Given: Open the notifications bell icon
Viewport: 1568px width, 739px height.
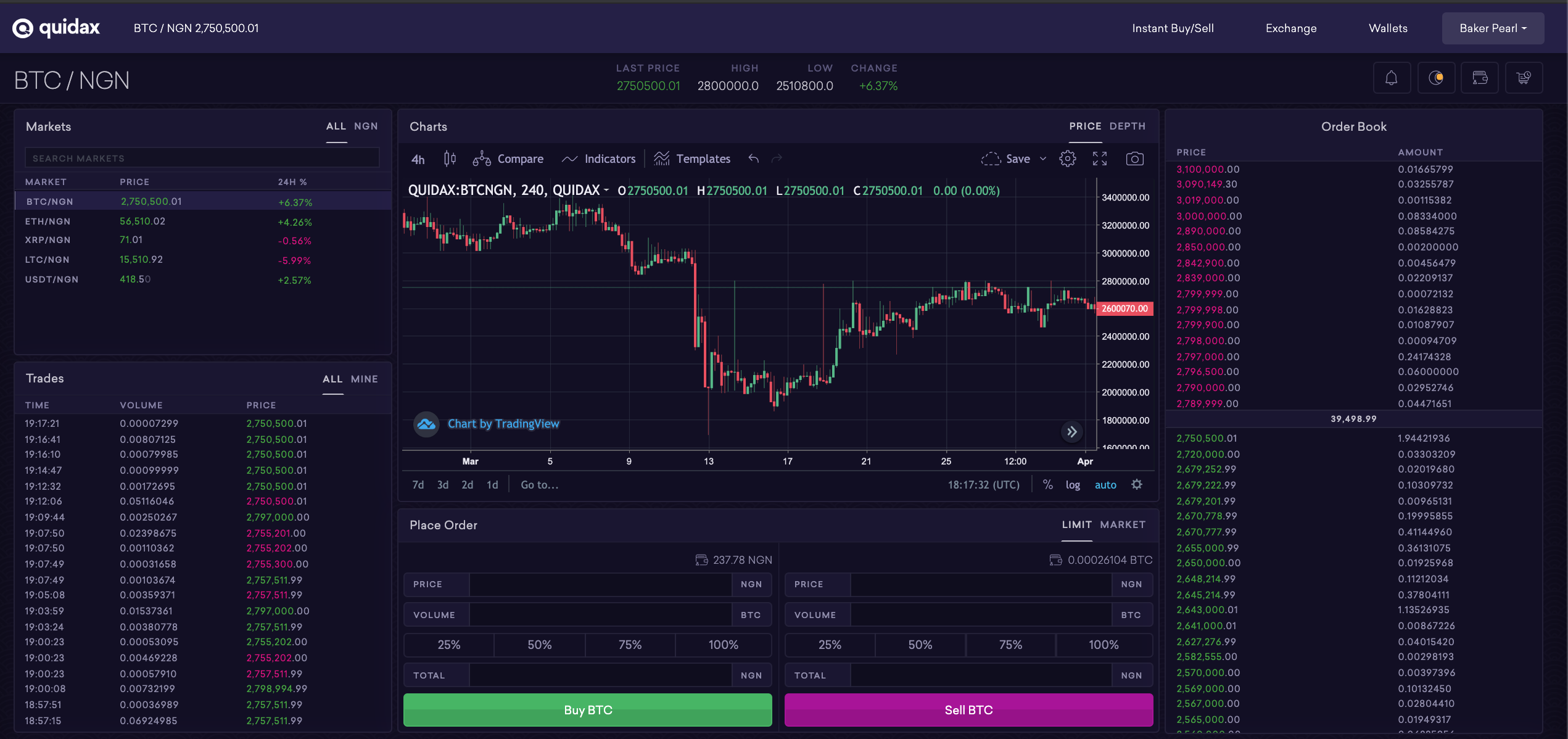Looking at the screenshot, I should point(1392,78).
